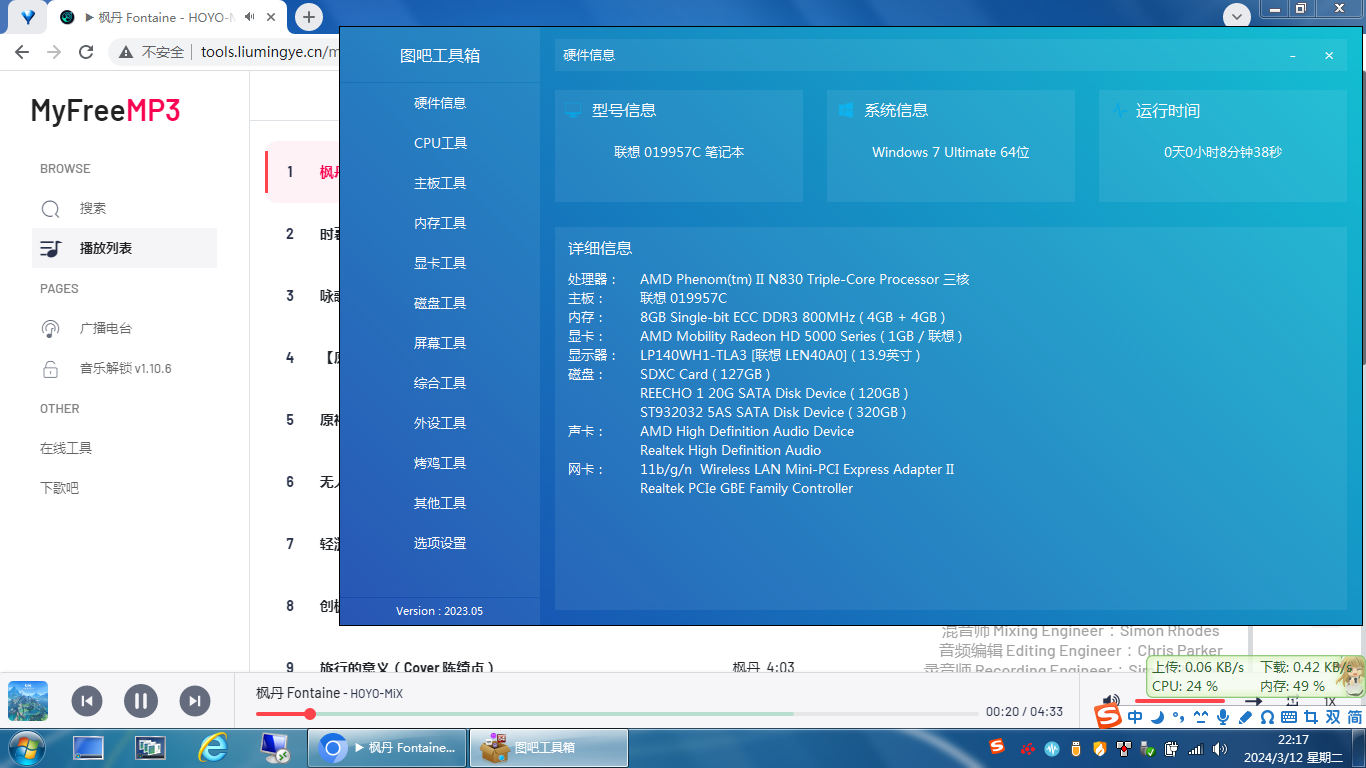Toggle Chinese punctuation mode on IME bar

(1179, 717)
